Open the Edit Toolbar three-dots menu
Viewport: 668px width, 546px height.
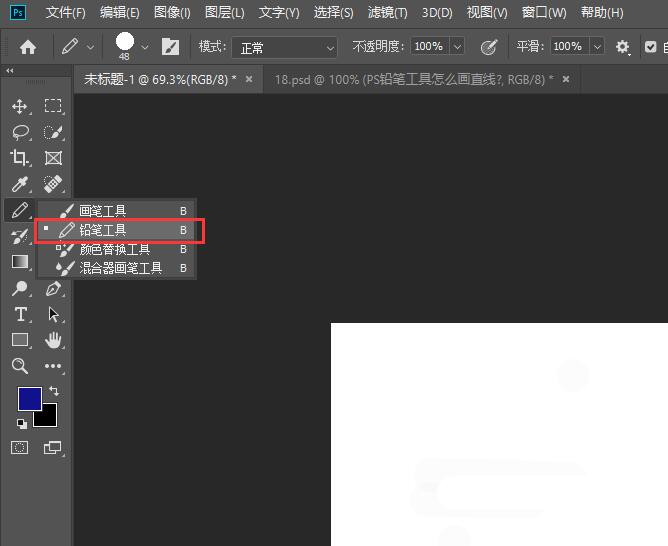click(53, 366)
